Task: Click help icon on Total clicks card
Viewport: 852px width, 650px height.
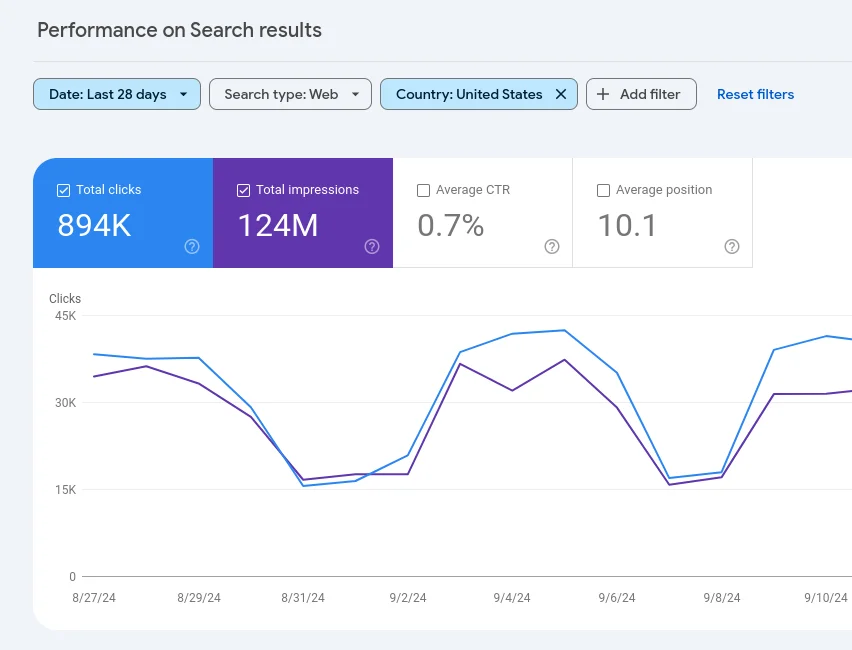Action: pos(192,247)
